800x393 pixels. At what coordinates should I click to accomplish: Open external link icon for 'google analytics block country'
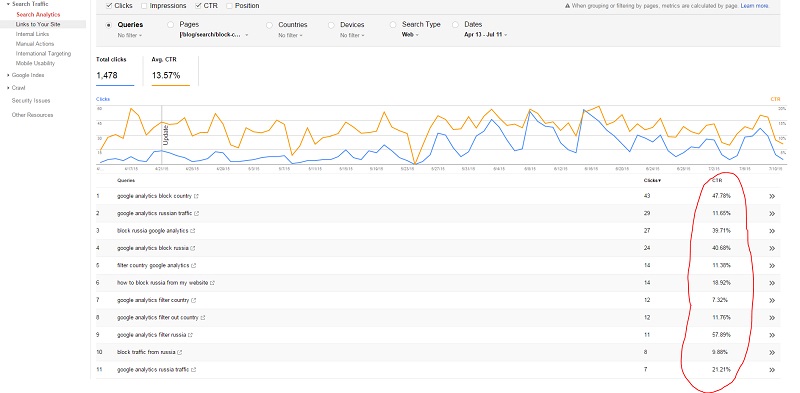(196, 196)
